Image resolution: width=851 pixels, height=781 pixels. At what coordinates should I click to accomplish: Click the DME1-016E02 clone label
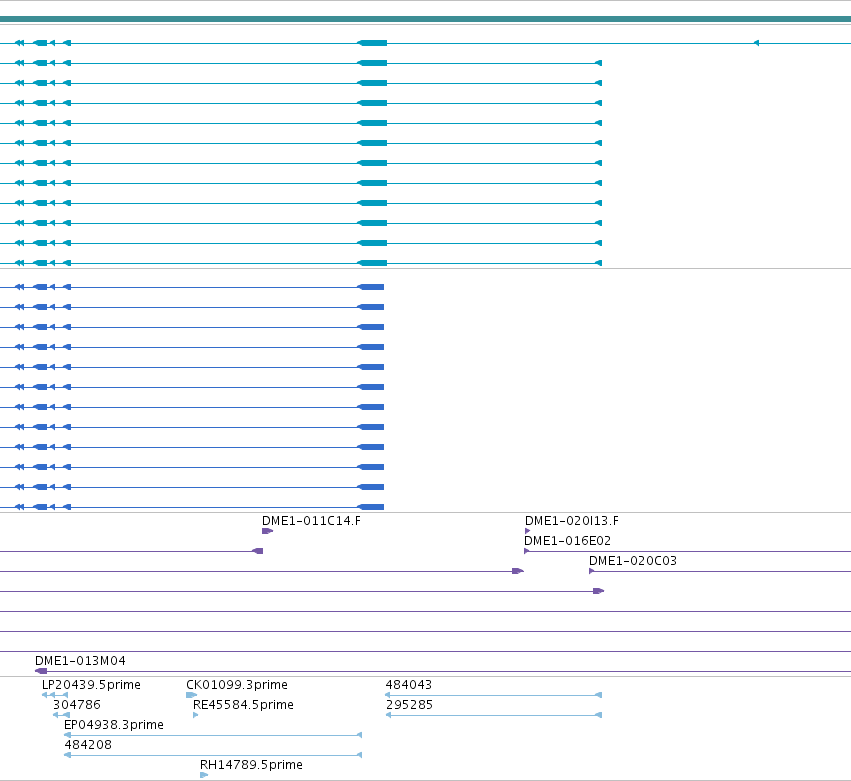point(567,541)
